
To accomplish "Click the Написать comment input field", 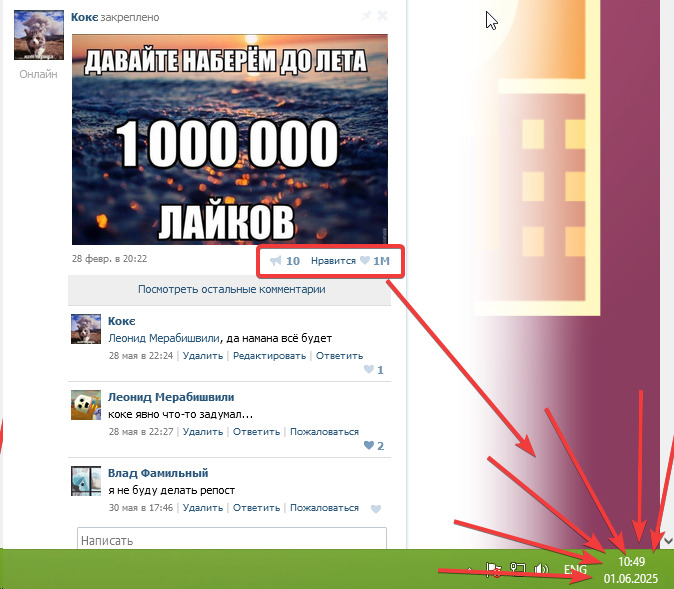I will pos(232,539).
